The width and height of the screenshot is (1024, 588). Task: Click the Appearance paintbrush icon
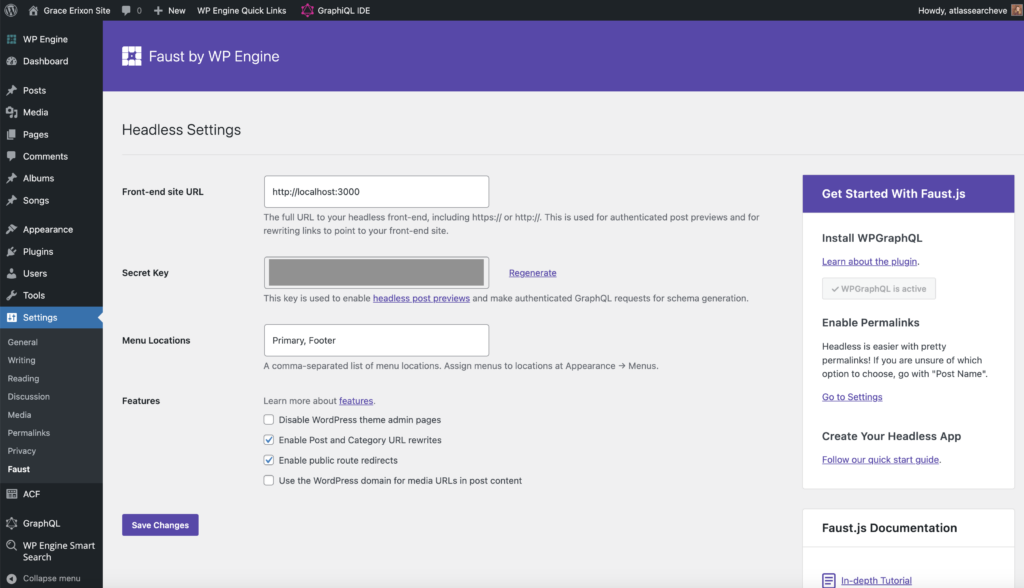click(12, 230)
